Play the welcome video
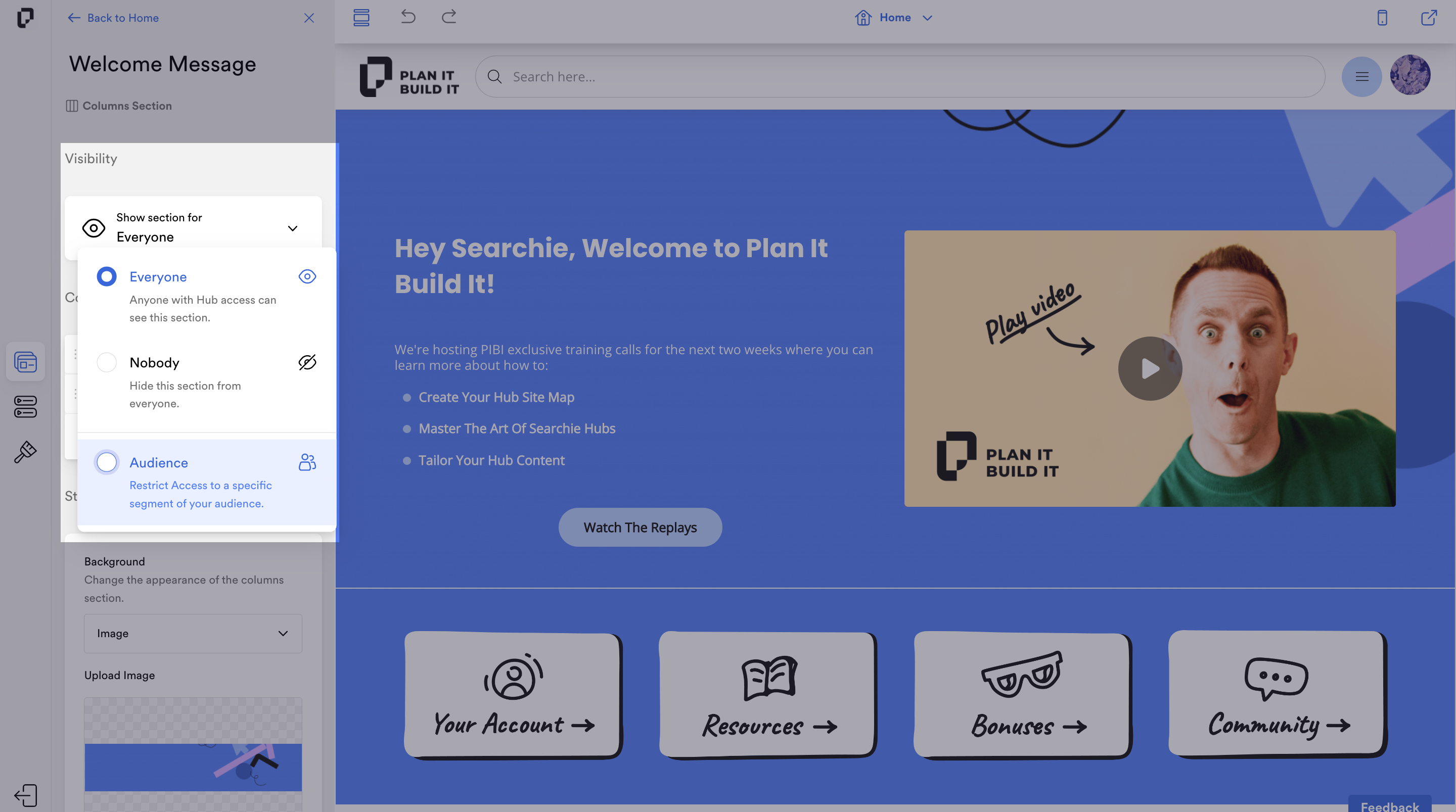 [x=1150, y=368]
